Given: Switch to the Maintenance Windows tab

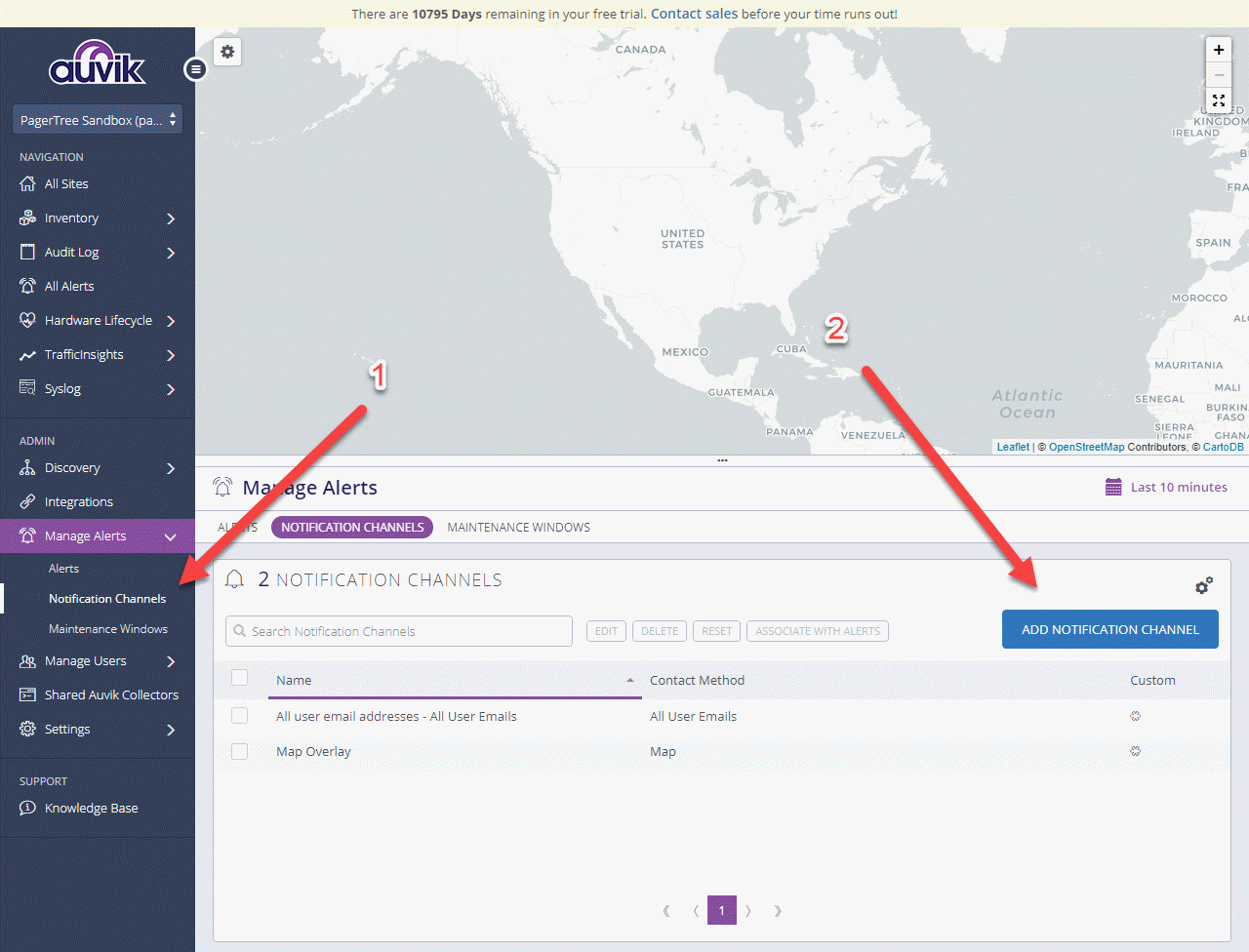Looking at the screenshot, I should [518, 527].
